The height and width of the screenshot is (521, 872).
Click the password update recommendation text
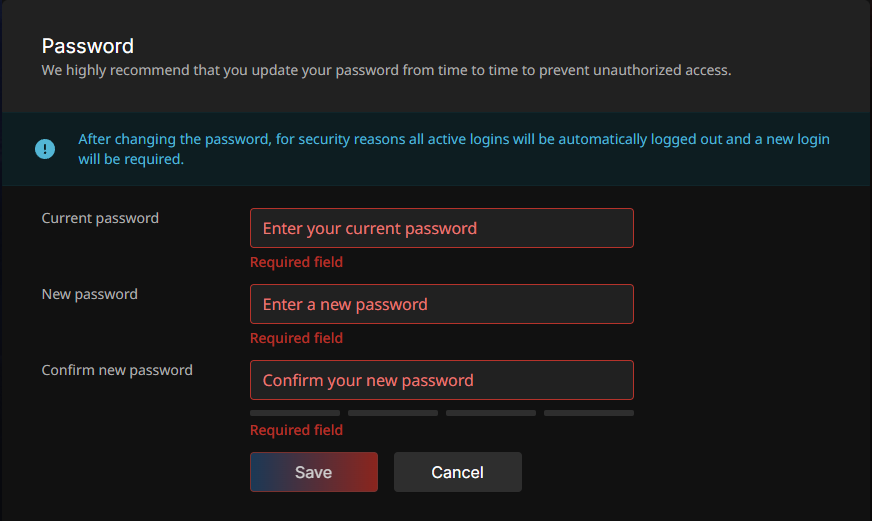point(386,71)
